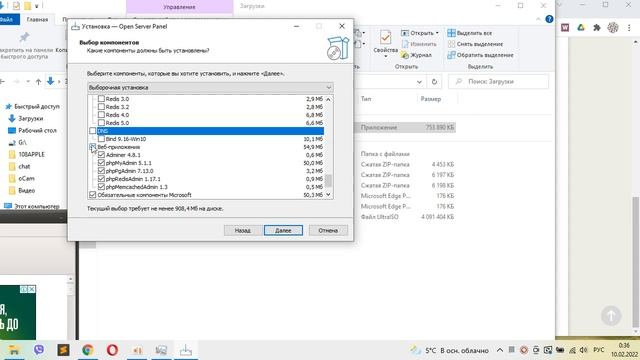Enable the Redis 3.0 checkbox
Viewport: 640px width, 360px height.
tap(101, 99)
